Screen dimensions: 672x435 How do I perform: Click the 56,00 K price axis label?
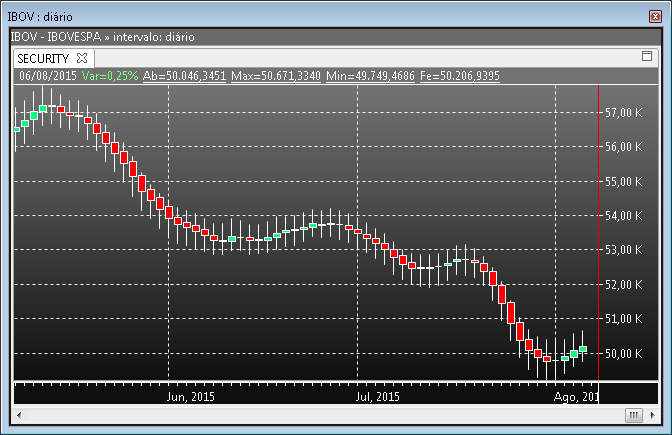(624, 147)
